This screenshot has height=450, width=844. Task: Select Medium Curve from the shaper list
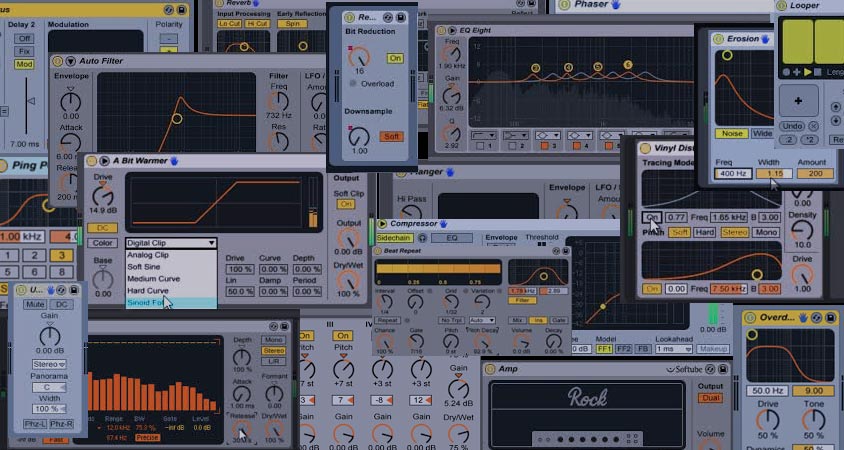click(171, 278)
